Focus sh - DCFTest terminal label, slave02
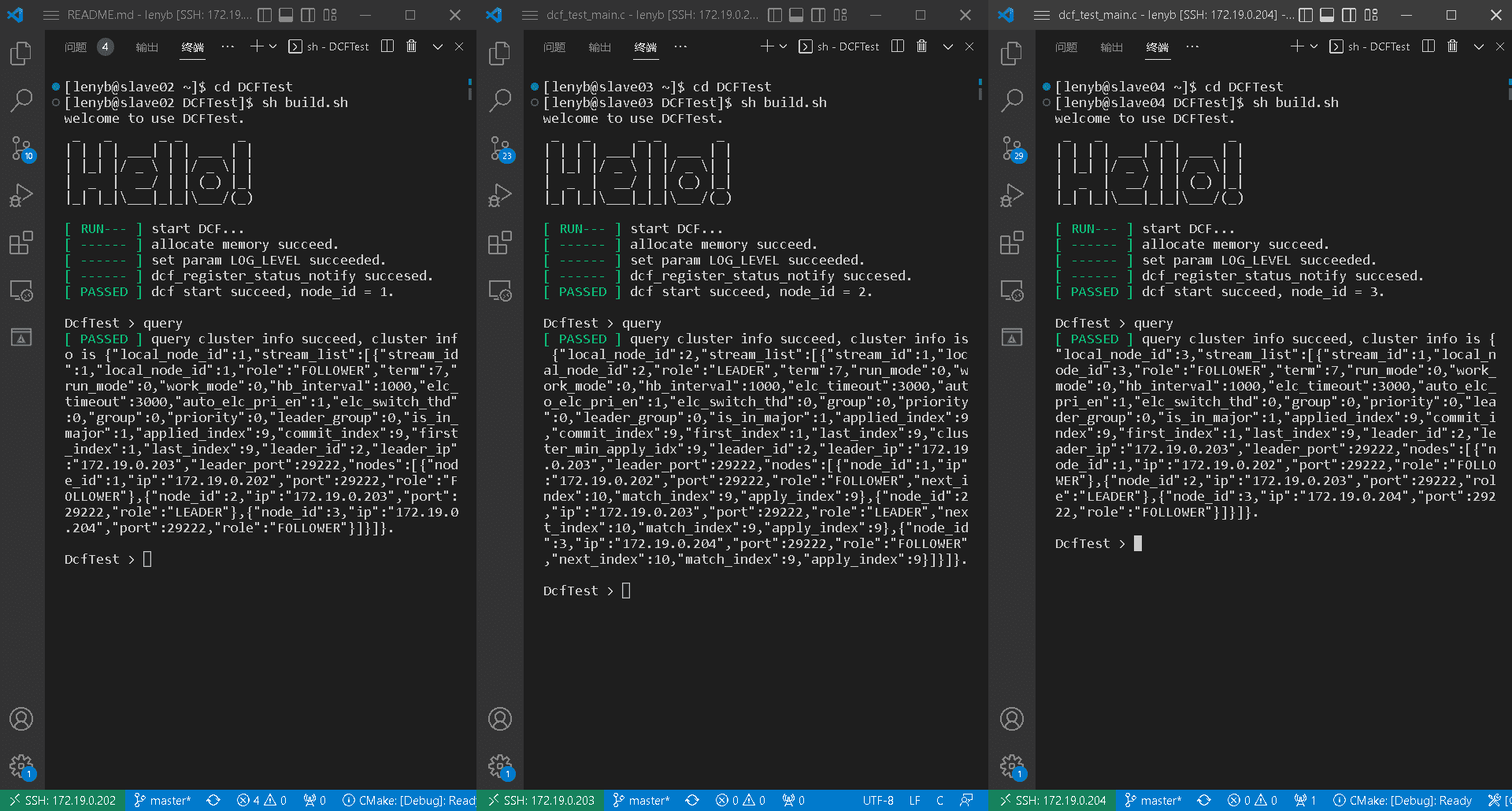 click(x=328, y=46)
